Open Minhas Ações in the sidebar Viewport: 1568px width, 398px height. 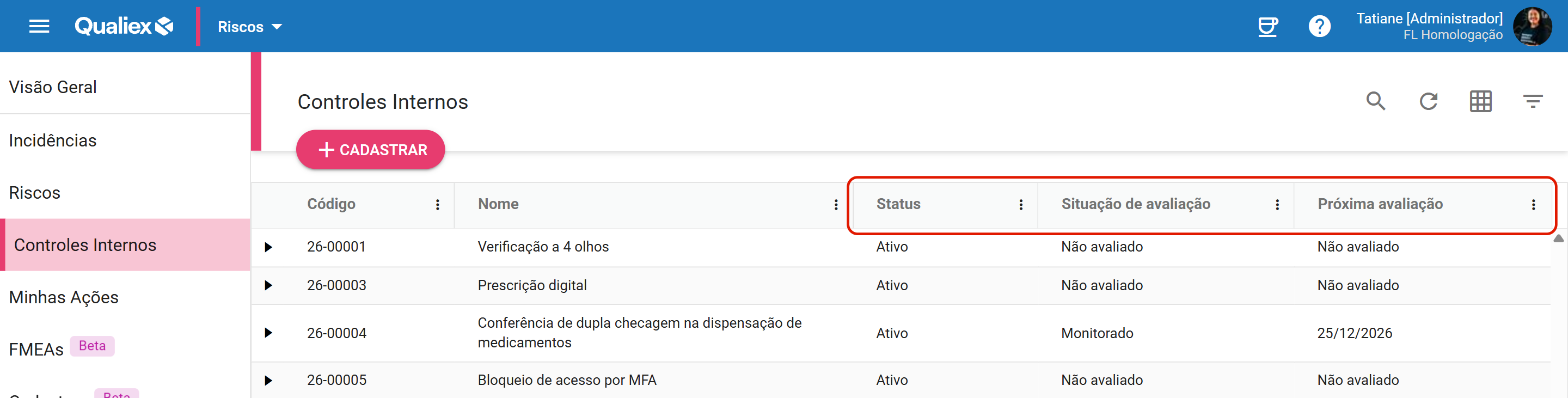[x=125, y=297]
